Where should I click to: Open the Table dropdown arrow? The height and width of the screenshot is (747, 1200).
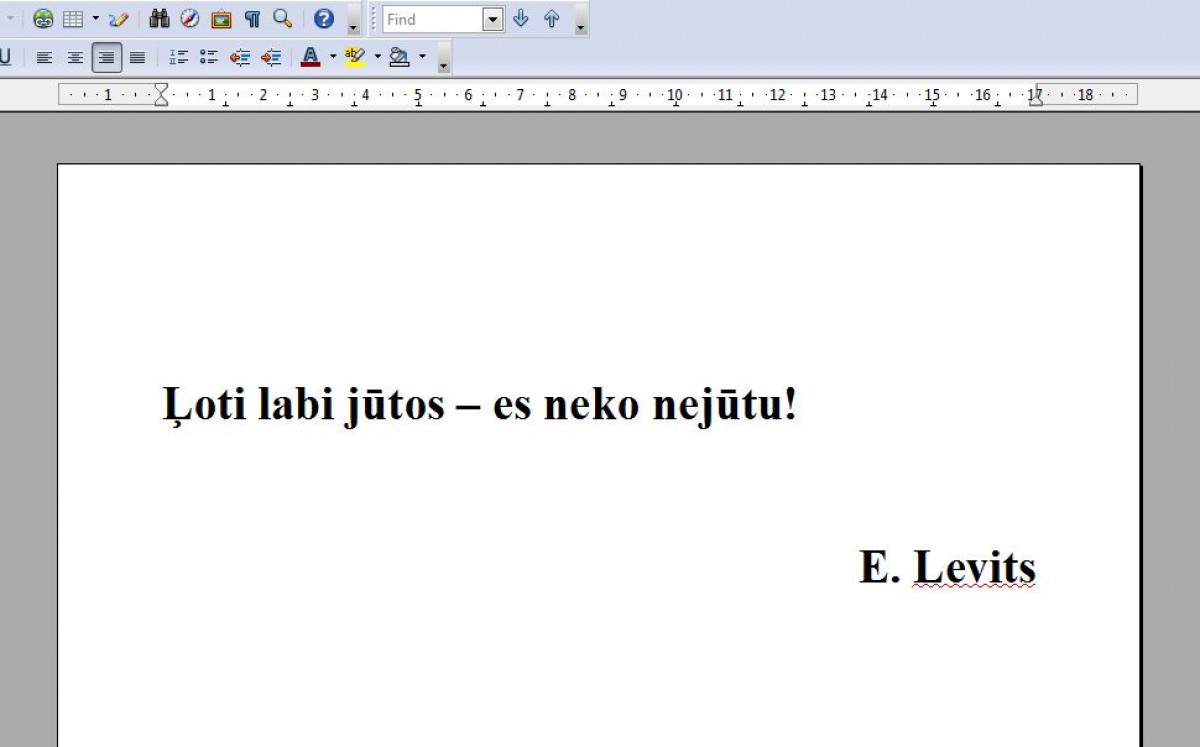95,19
